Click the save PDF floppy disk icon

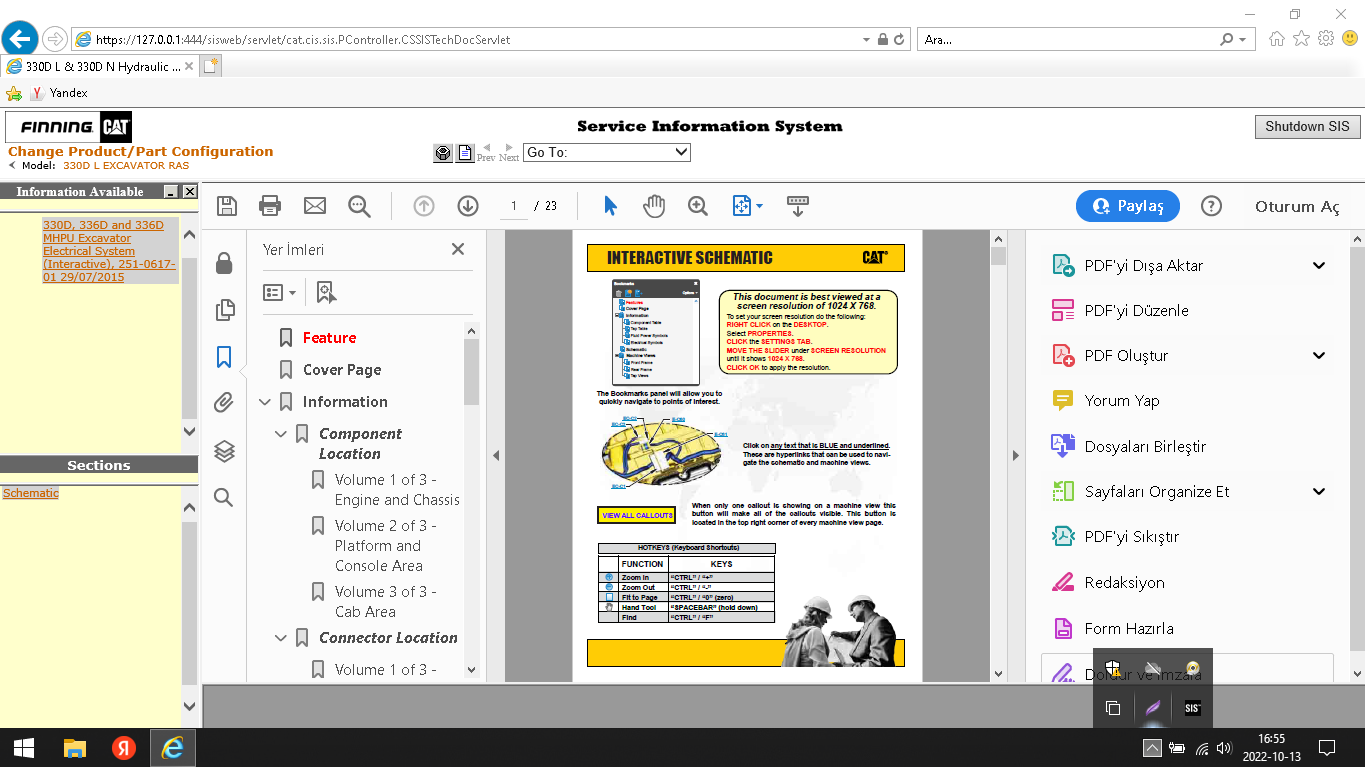tap(227, 206)
